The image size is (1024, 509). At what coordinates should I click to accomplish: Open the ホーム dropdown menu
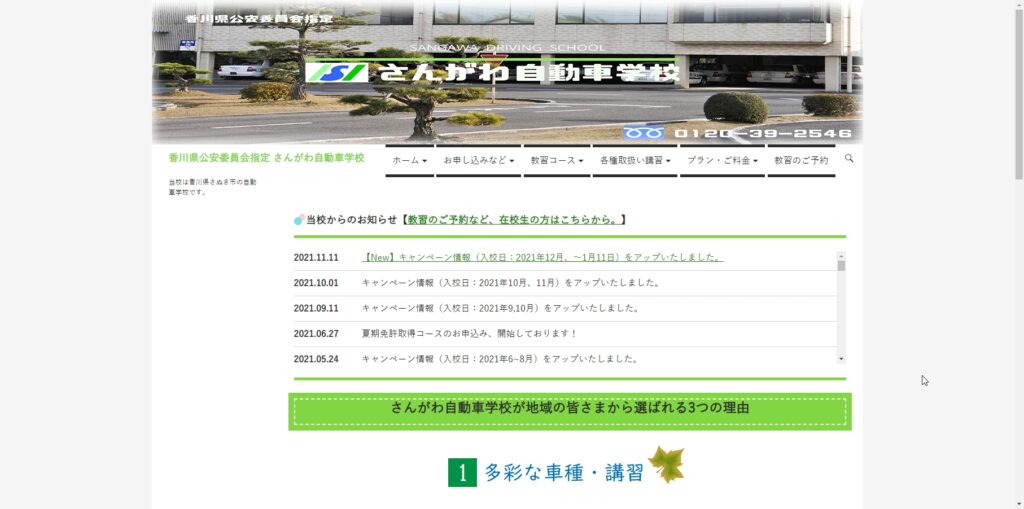[409, 160]
